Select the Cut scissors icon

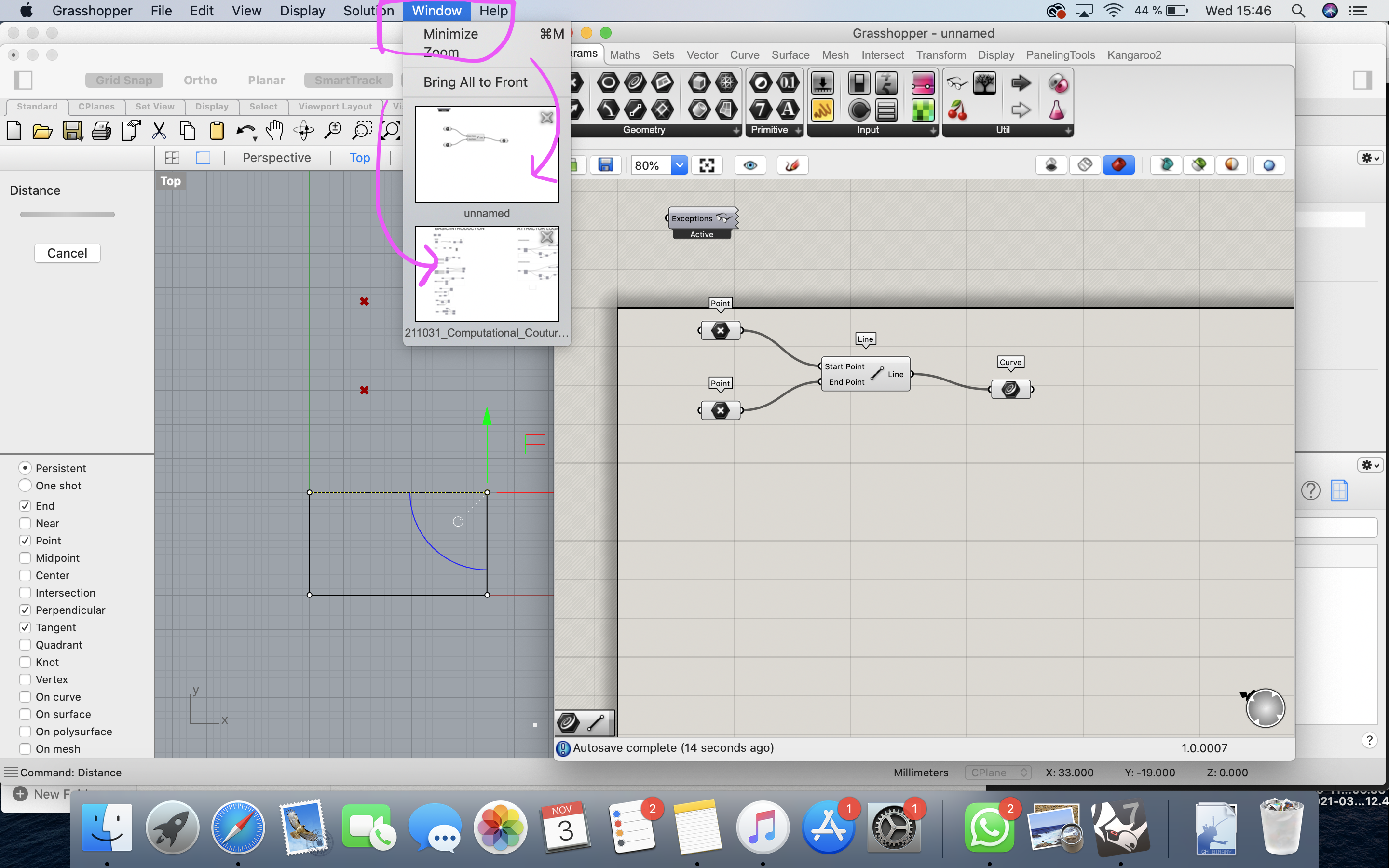(159, 130)
